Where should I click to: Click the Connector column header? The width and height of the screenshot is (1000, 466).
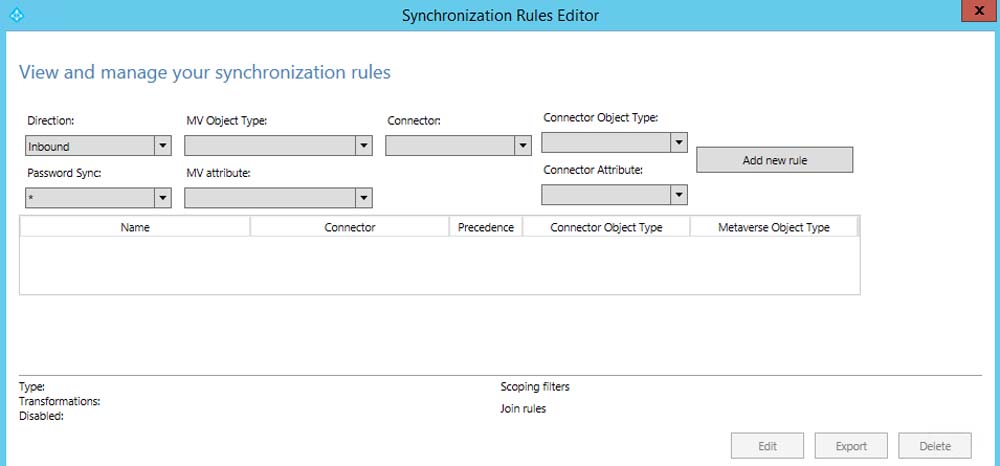(350, 227)
